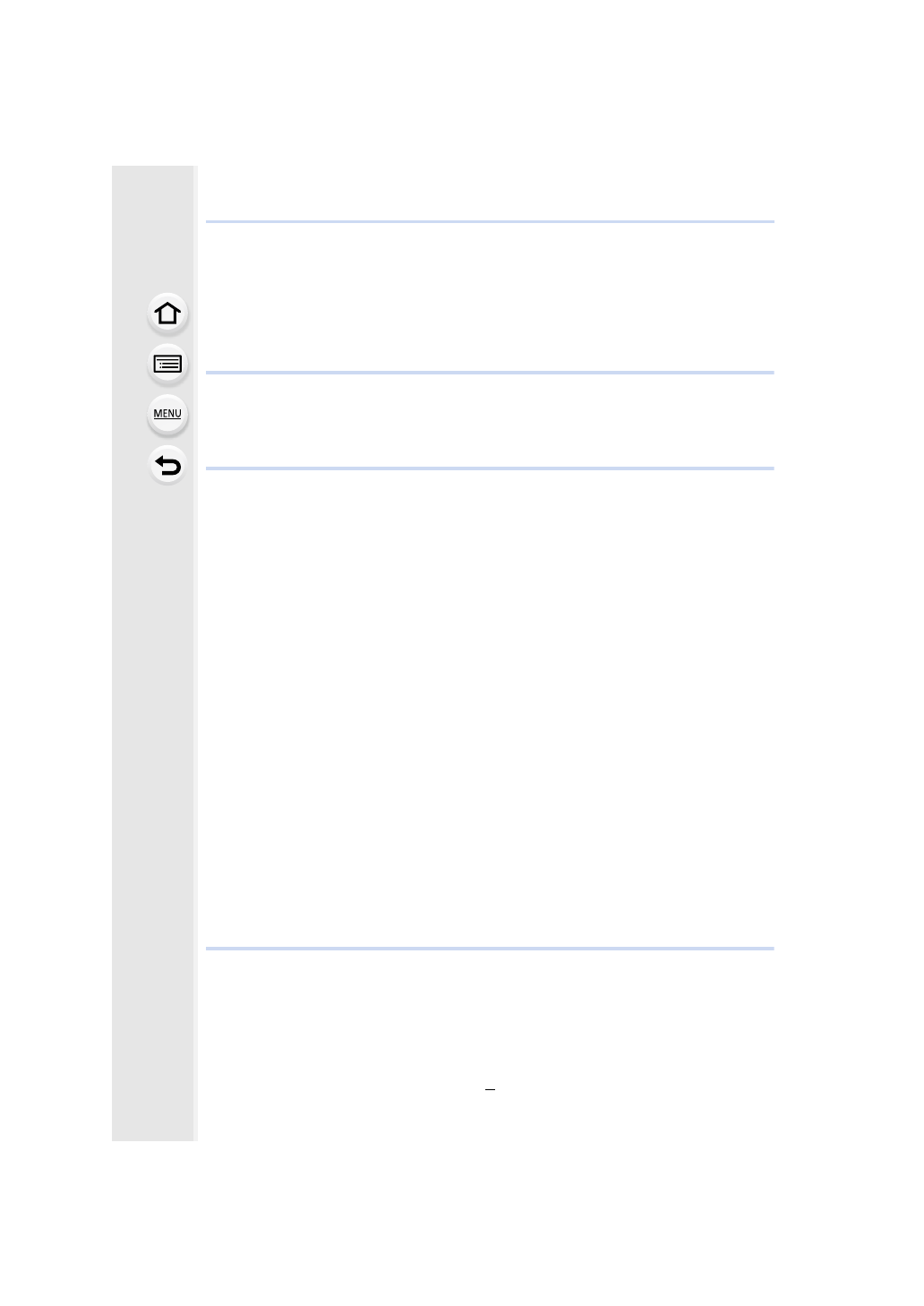Screen dimensions: 924x1306
Task: Choose the lined-rectangle contents button
Action: (x=167, y=365)
